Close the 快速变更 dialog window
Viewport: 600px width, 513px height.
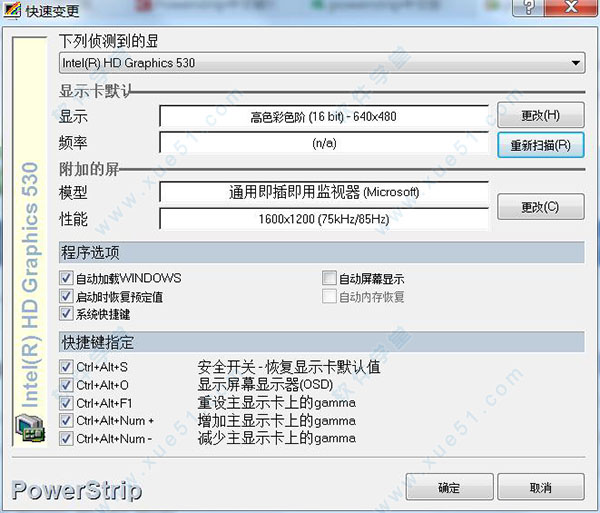tap(571, 7)
